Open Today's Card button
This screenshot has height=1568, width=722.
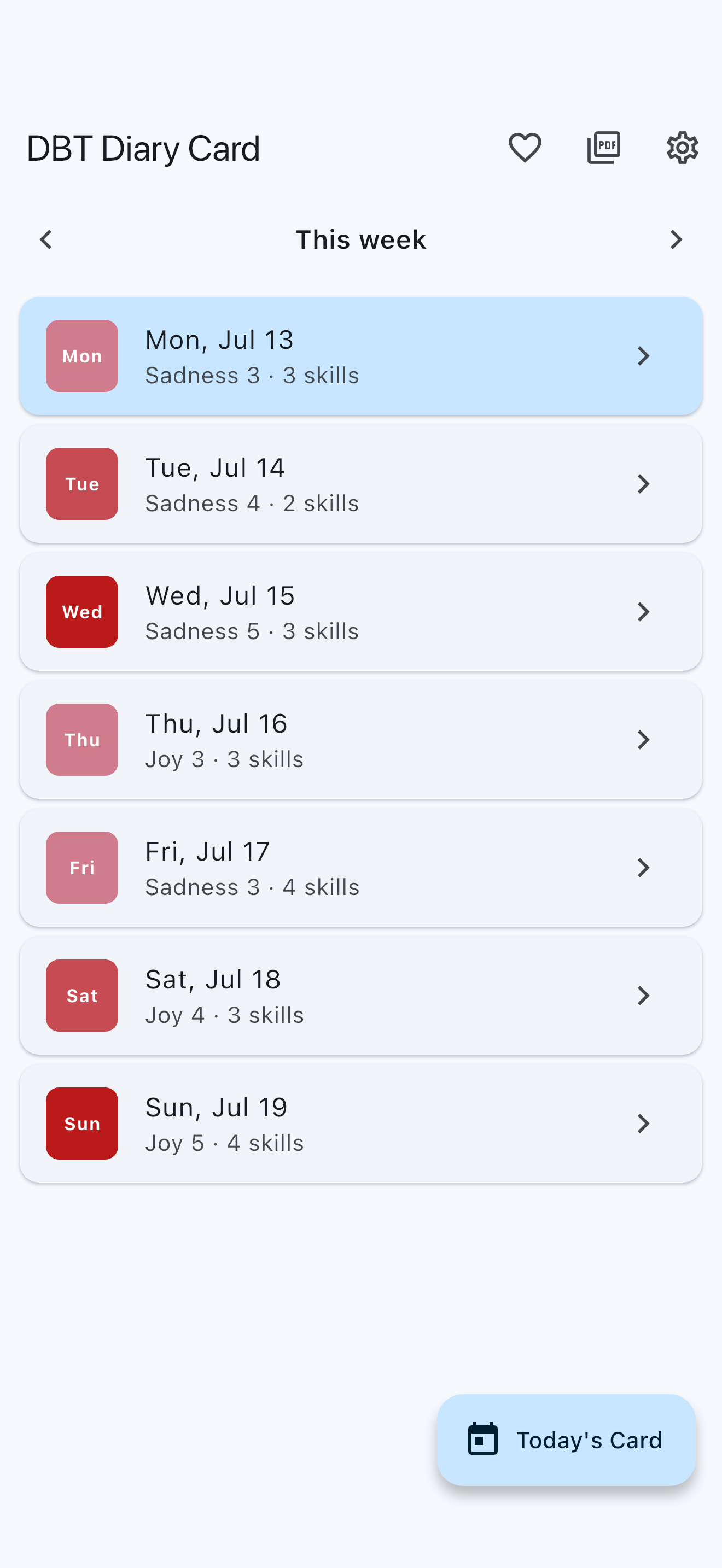566,1440
